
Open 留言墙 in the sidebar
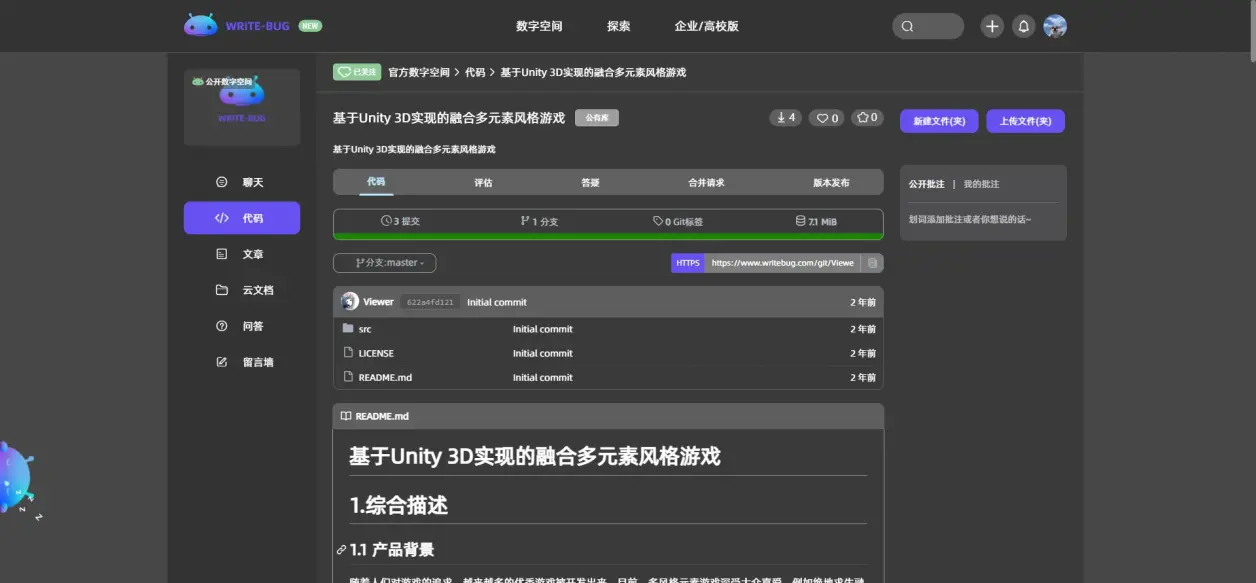click(x=242, y=362)
